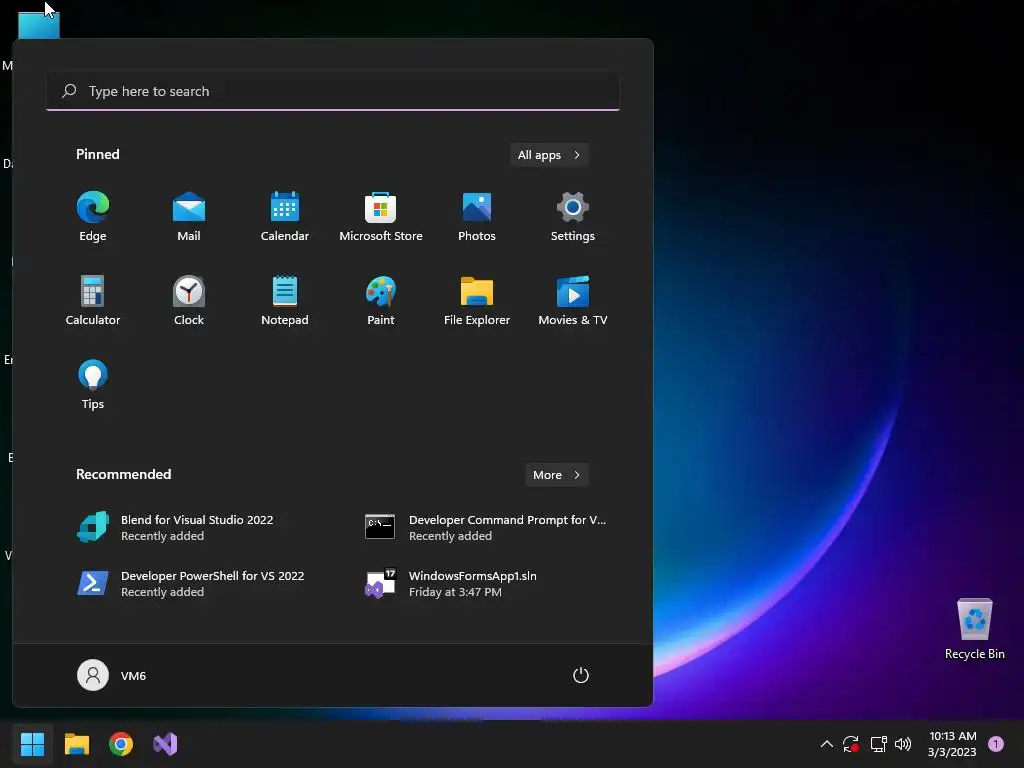Image resolution: width=1024 pixels, height=768 pixels.
Task: Open the Edge browser pinned app
Action: point(93,217)
